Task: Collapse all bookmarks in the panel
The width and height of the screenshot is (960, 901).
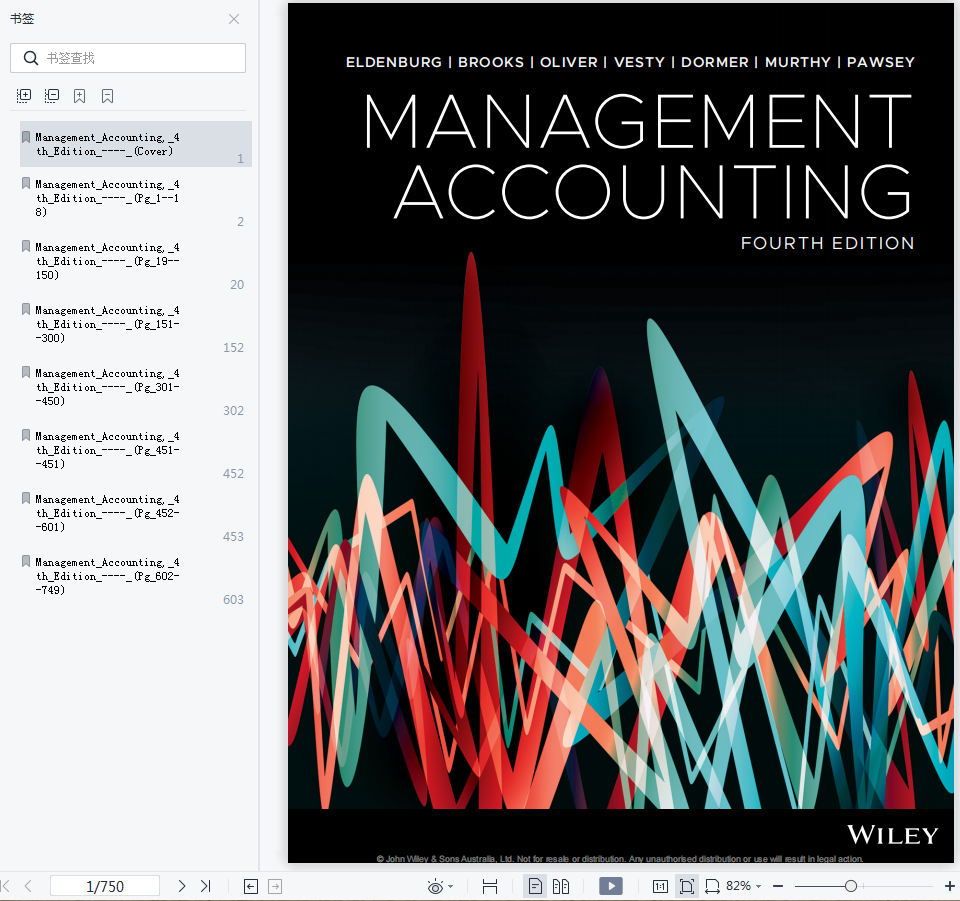Action: [52, 95]
